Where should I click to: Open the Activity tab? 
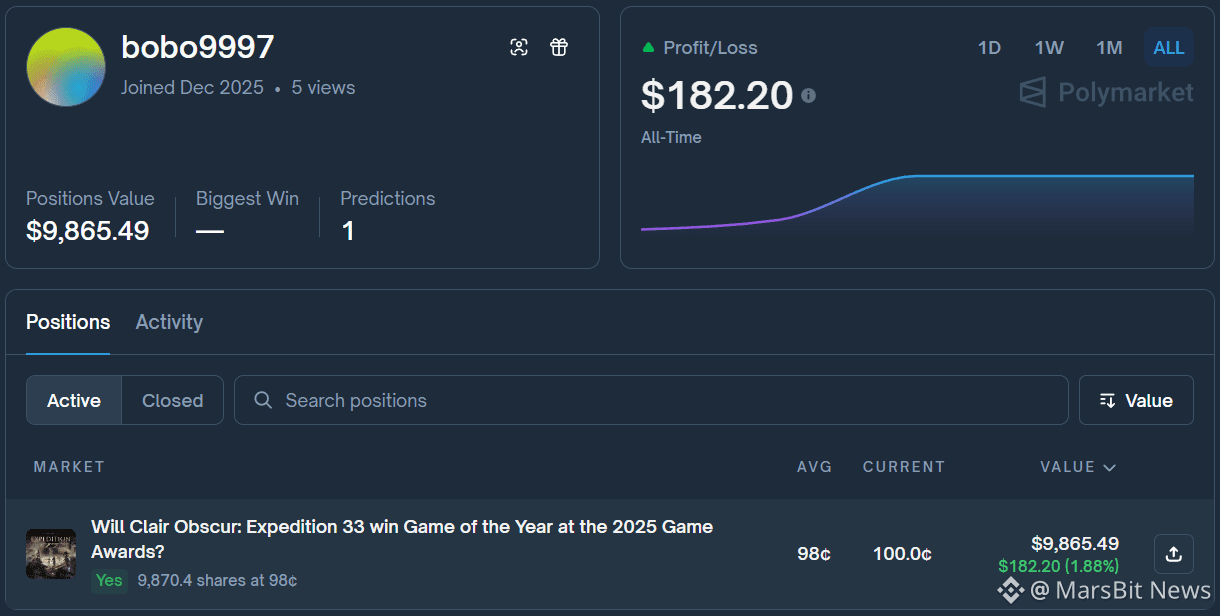169,322
